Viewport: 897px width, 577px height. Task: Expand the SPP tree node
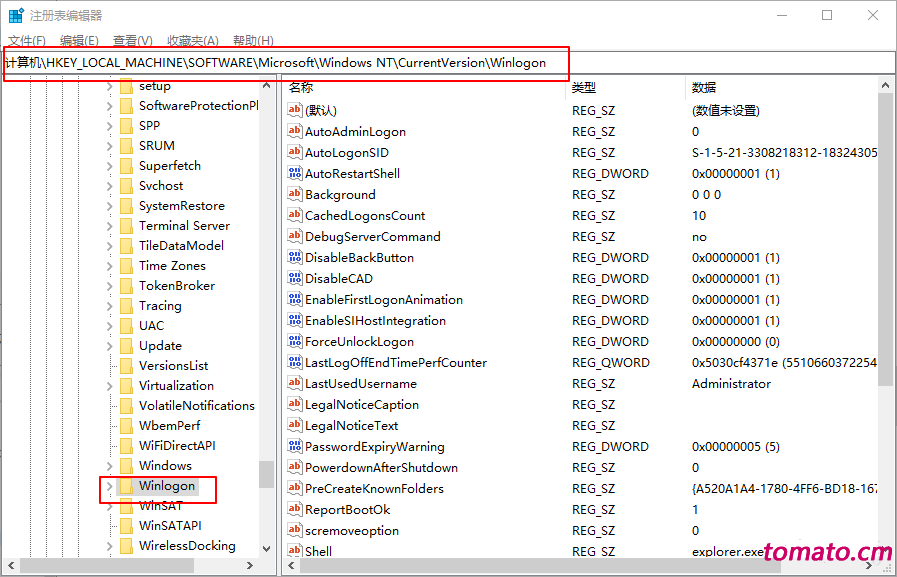click(x=109, y=126)
